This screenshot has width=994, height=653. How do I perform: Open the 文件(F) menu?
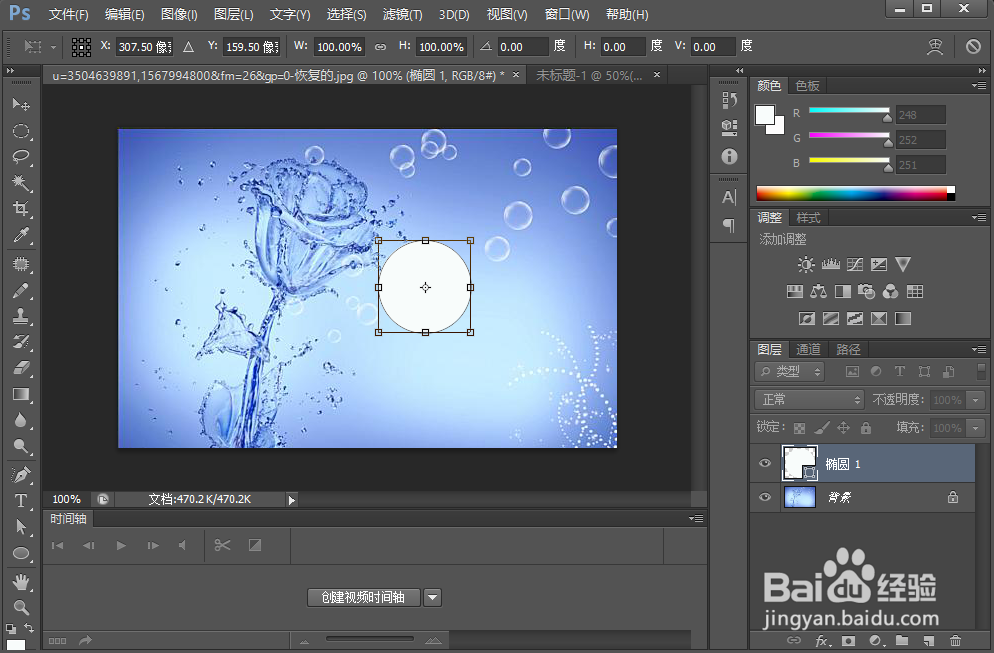(x=68, y=14)
